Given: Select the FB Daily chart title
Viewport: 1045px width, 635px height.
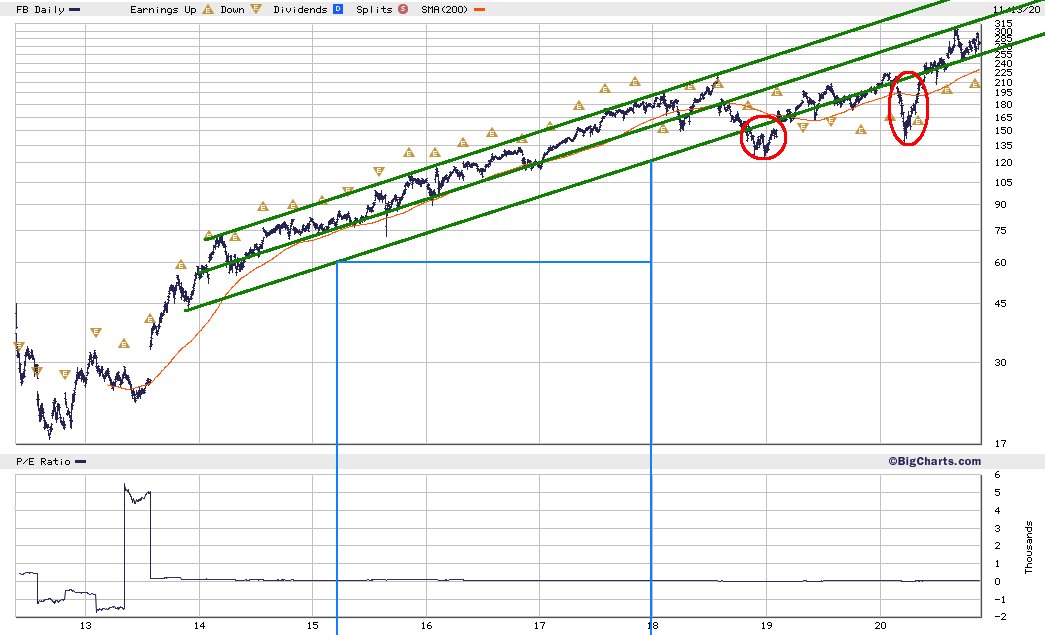Looking at the screenshot, I should click(x=40, y=9).
